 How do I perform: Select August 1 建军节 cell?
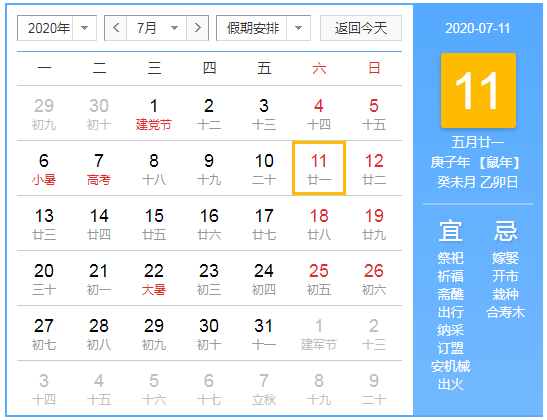click(x=319, y=334)
